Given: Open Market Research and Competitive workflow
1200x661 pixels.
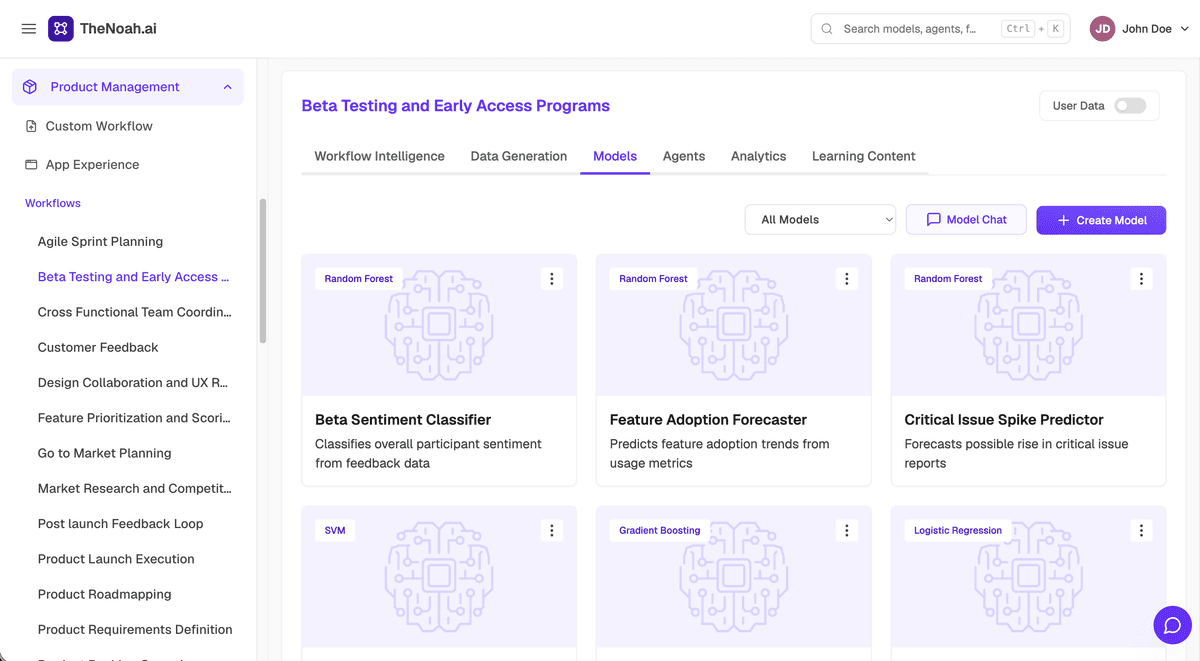Looking at the screenshot, I should tap(135, 488).
